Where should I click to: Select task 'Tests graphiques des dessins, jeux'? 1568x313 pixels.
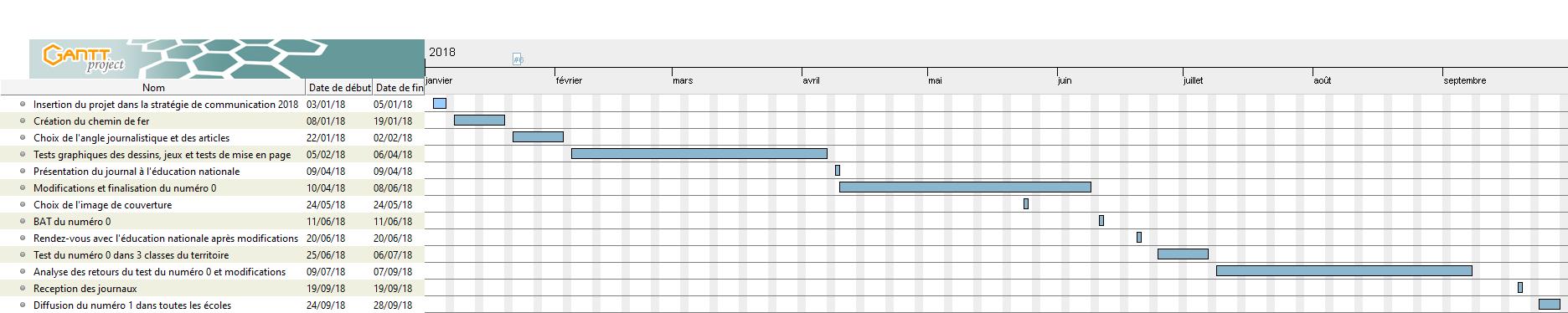pos(162,155)
